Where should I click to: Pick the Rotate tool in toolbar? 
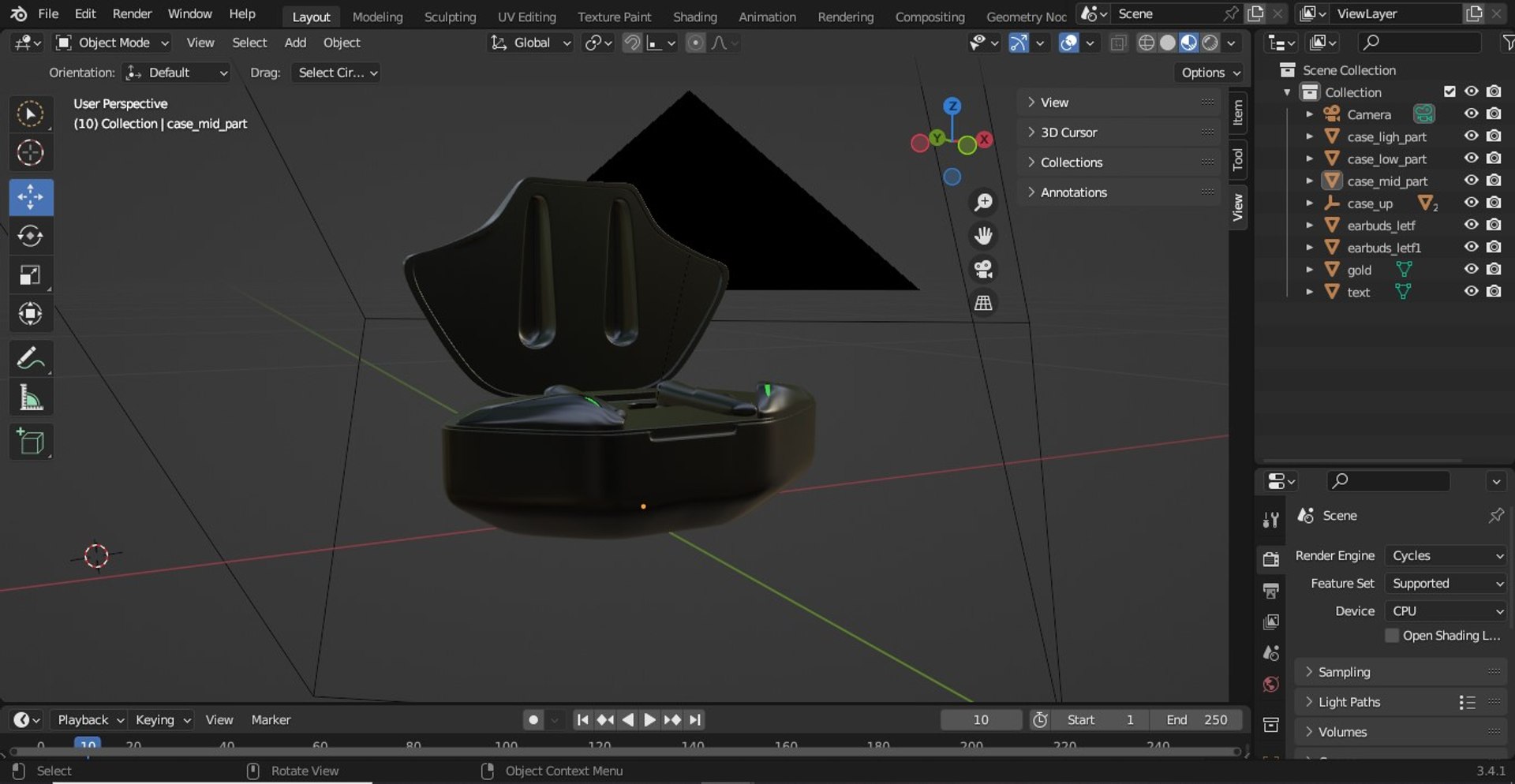[x=31, y=236]
